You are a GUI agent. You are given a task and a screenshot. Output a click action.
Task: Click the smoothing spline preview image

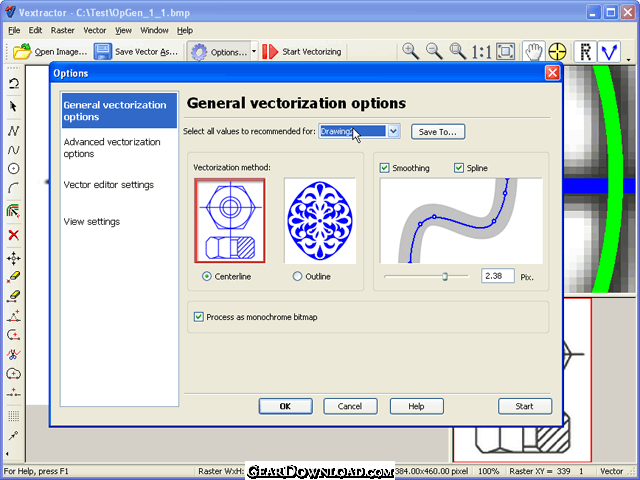(461, 220)
